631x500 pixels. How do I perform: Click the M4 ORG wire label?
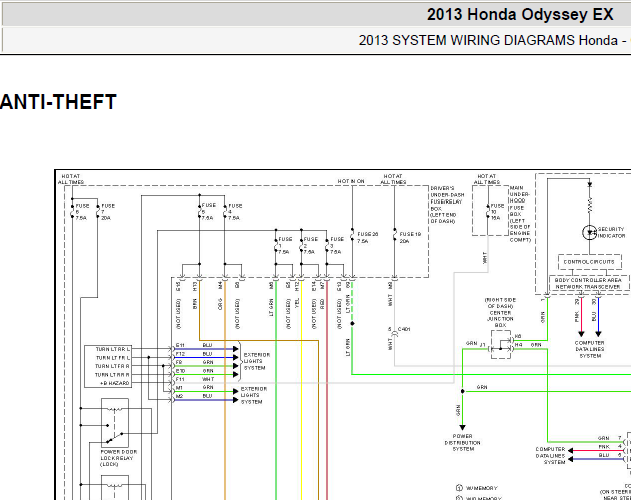tap(220, 296)
